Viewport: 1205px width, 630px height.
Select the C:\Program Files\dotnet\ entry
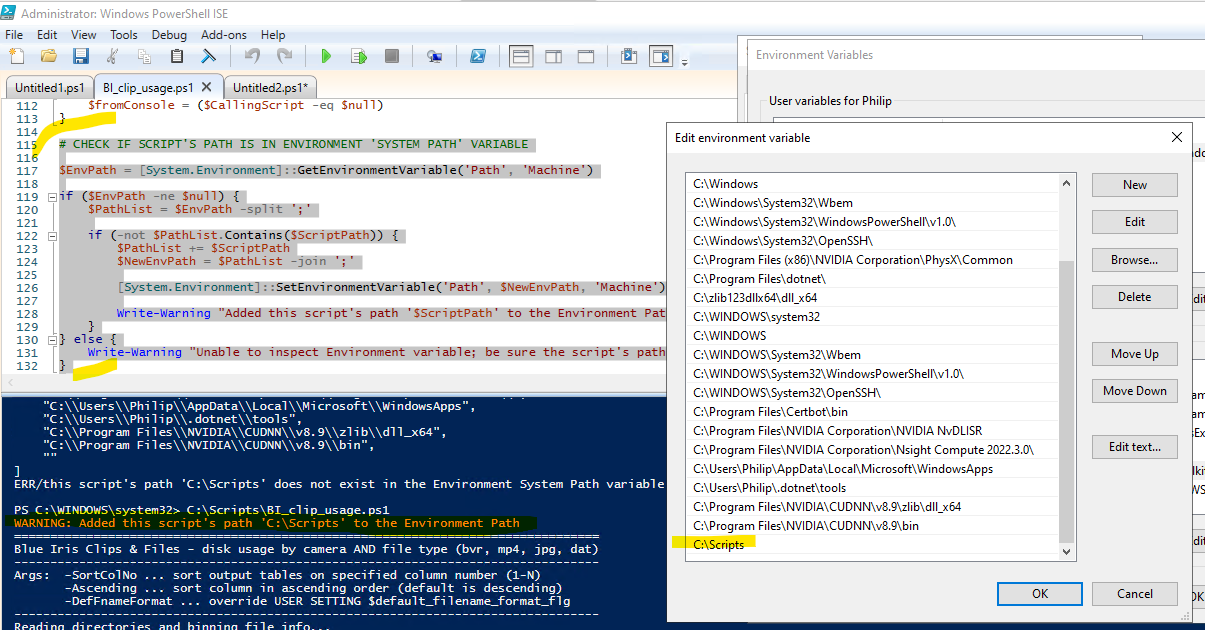(x=872, y=279)
